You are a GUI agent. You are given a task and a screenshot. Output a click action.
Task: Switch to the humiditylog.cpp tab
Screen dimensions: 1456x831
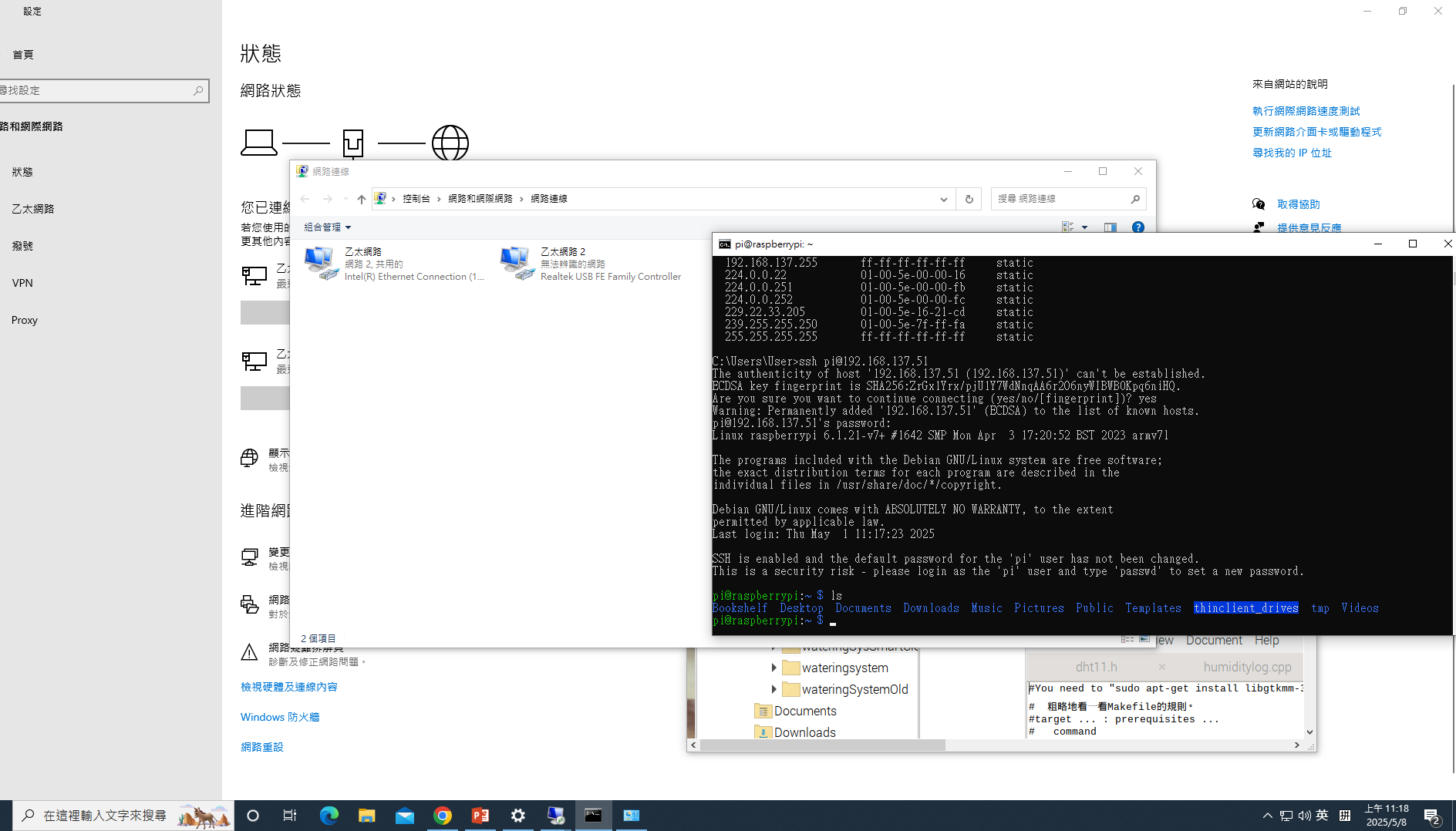(x=1246, y=667)
